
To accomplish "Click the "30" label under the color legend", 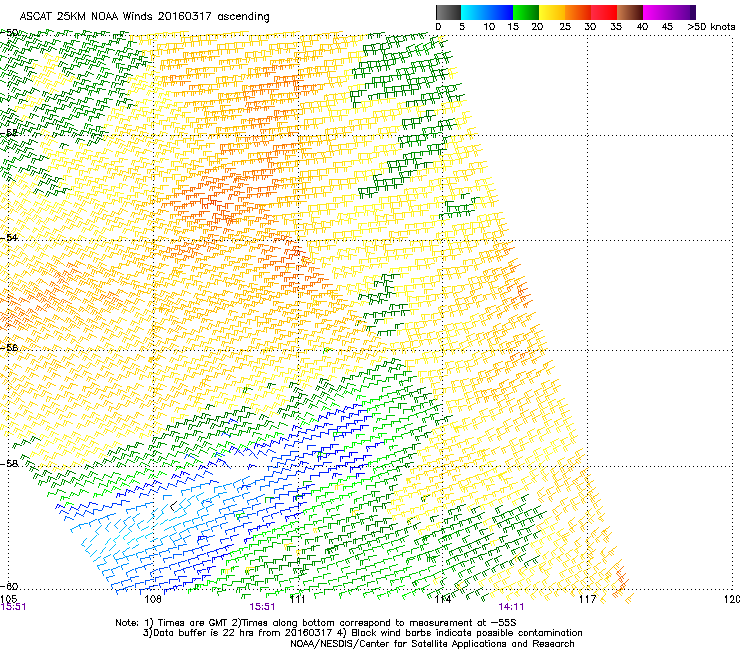I will (590, 27).
